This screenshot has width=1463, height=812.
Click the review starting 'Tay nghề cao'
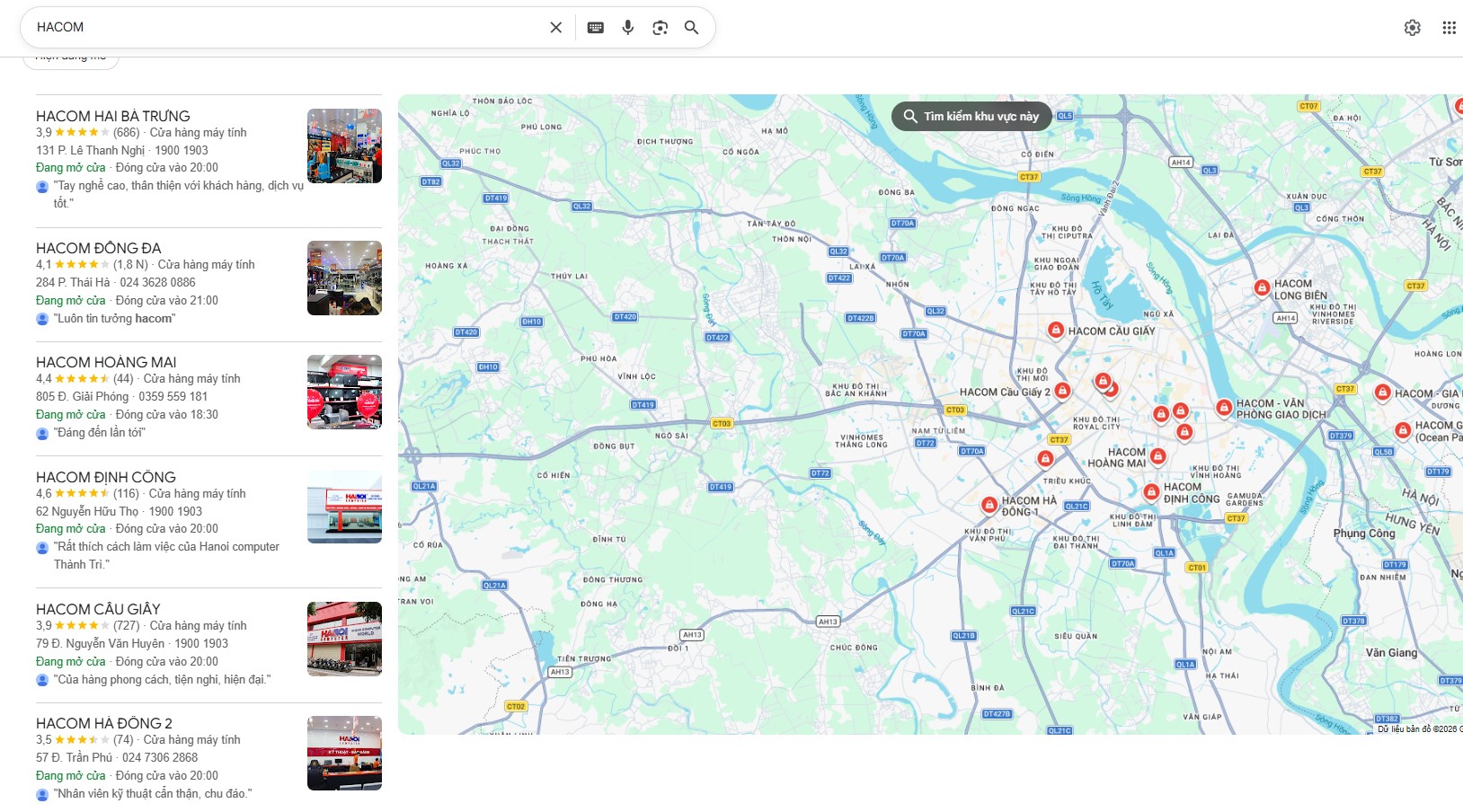point(179,194)
